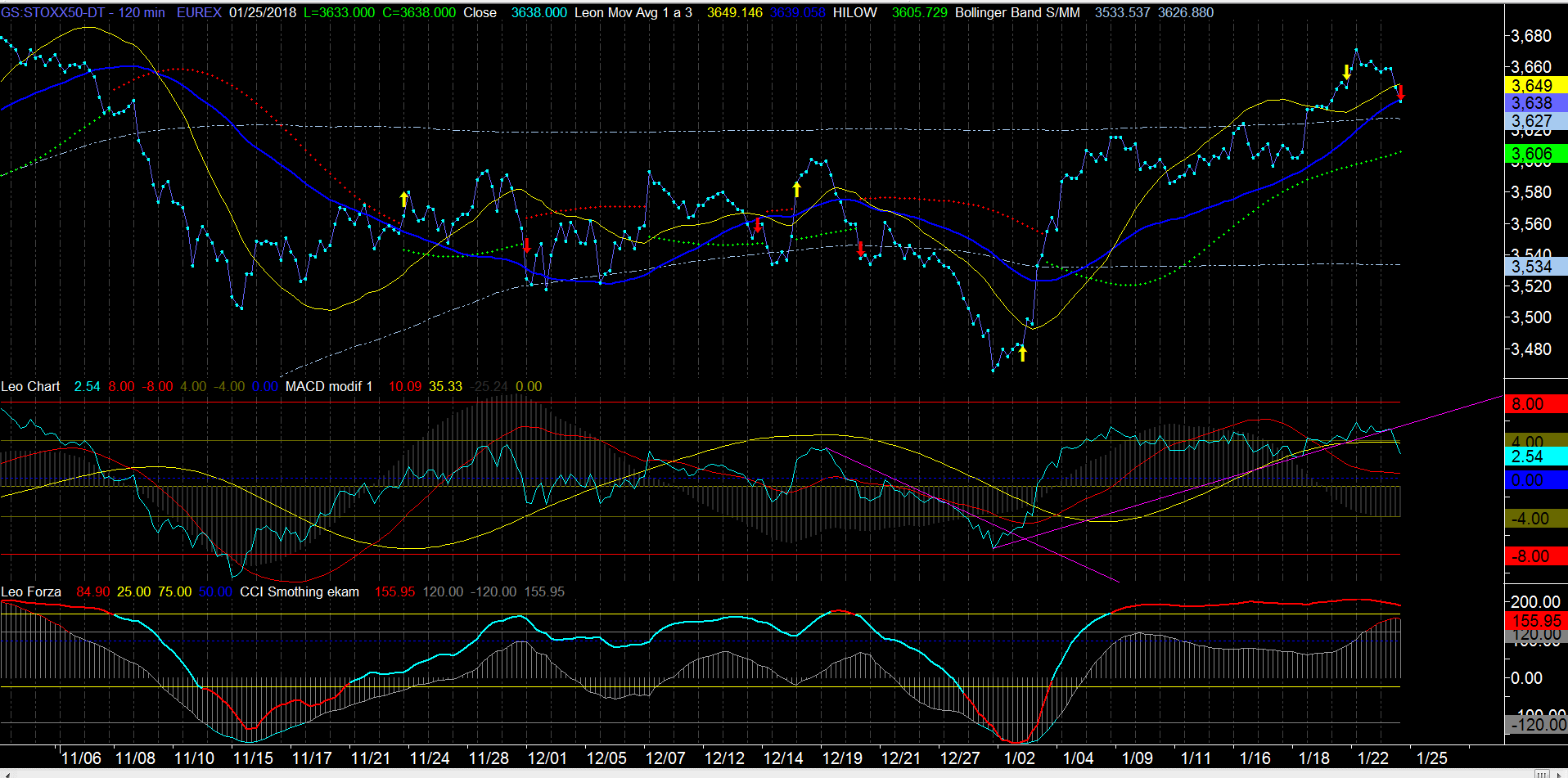This screenshot has height=778, width=1568.
Task: Click the blue 3,638 price tag
Action: click(x=1536, y=103)
